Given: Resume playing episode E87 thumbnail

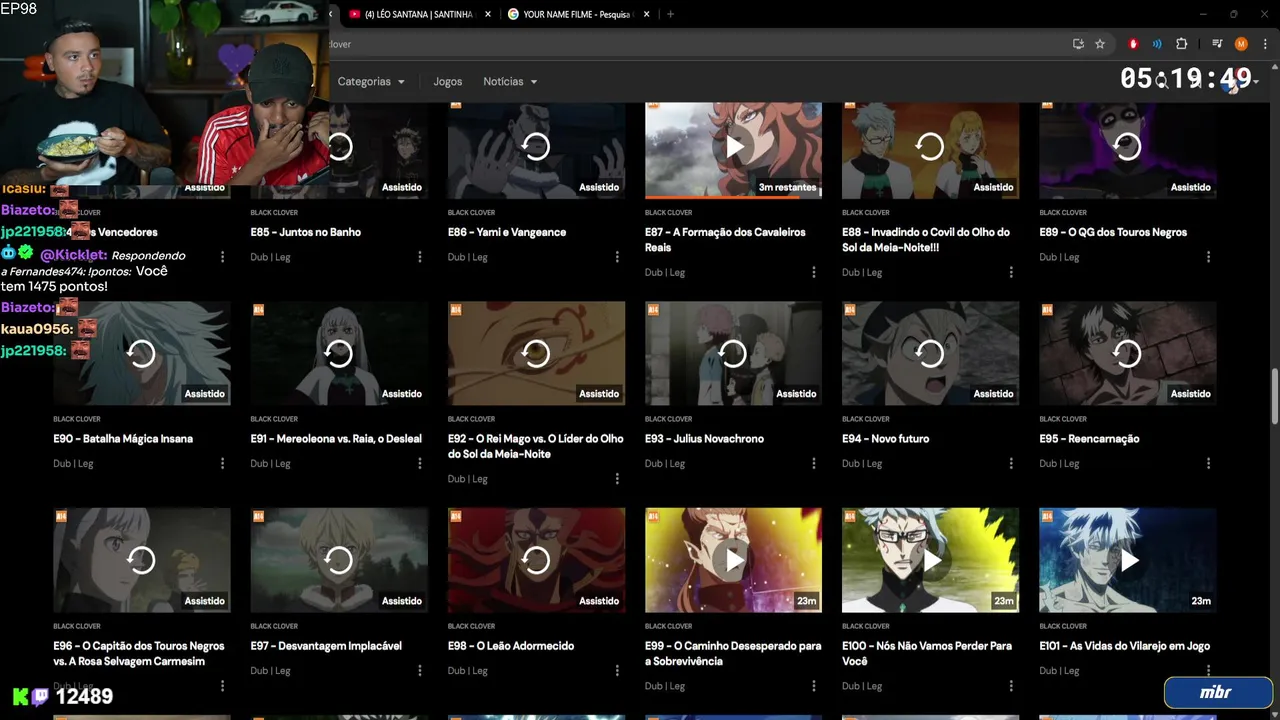Looking at the screenshot, I should (734, 147).
